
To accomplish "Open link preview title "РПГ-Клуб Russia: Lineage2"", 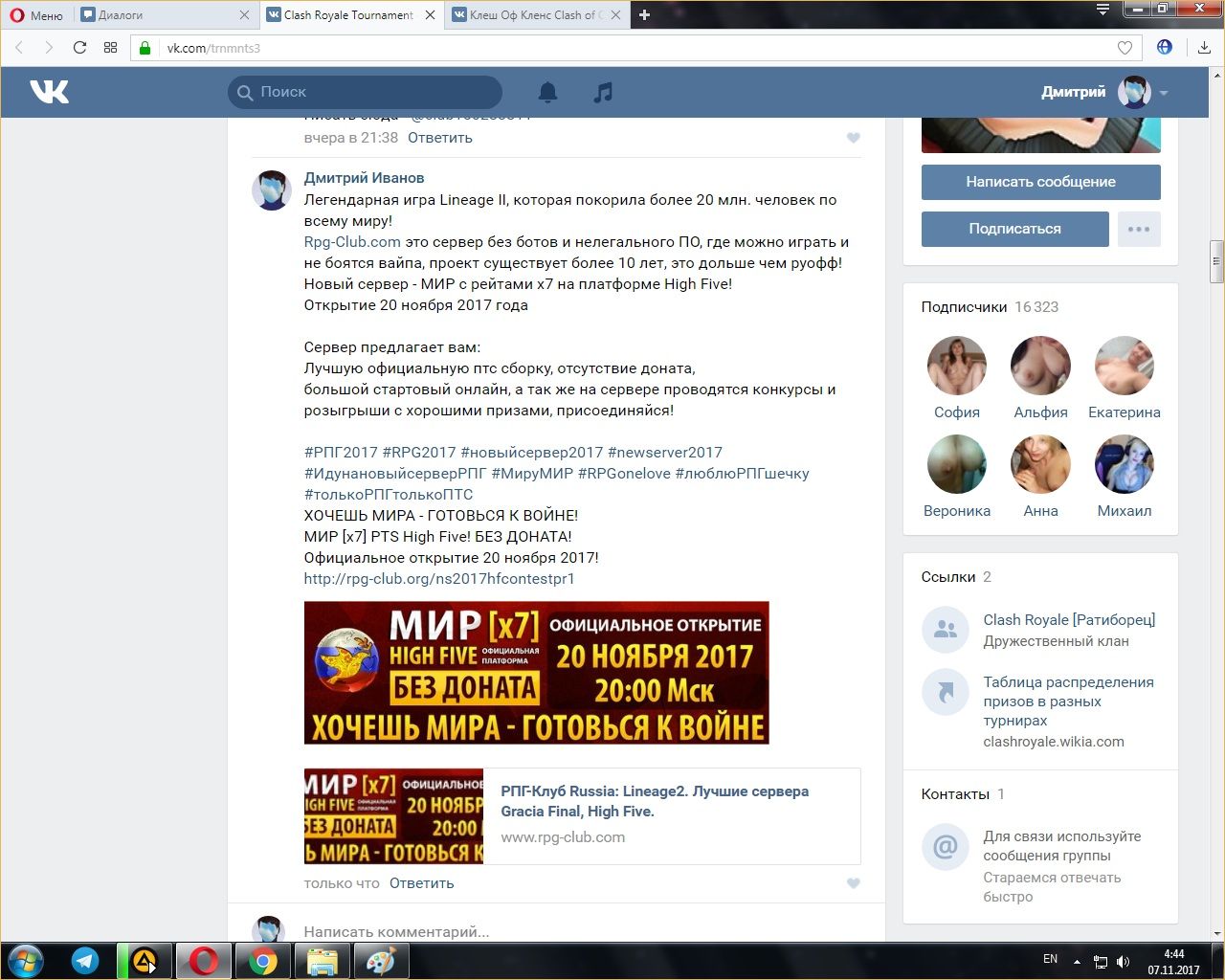I will [x=655, y=801].
